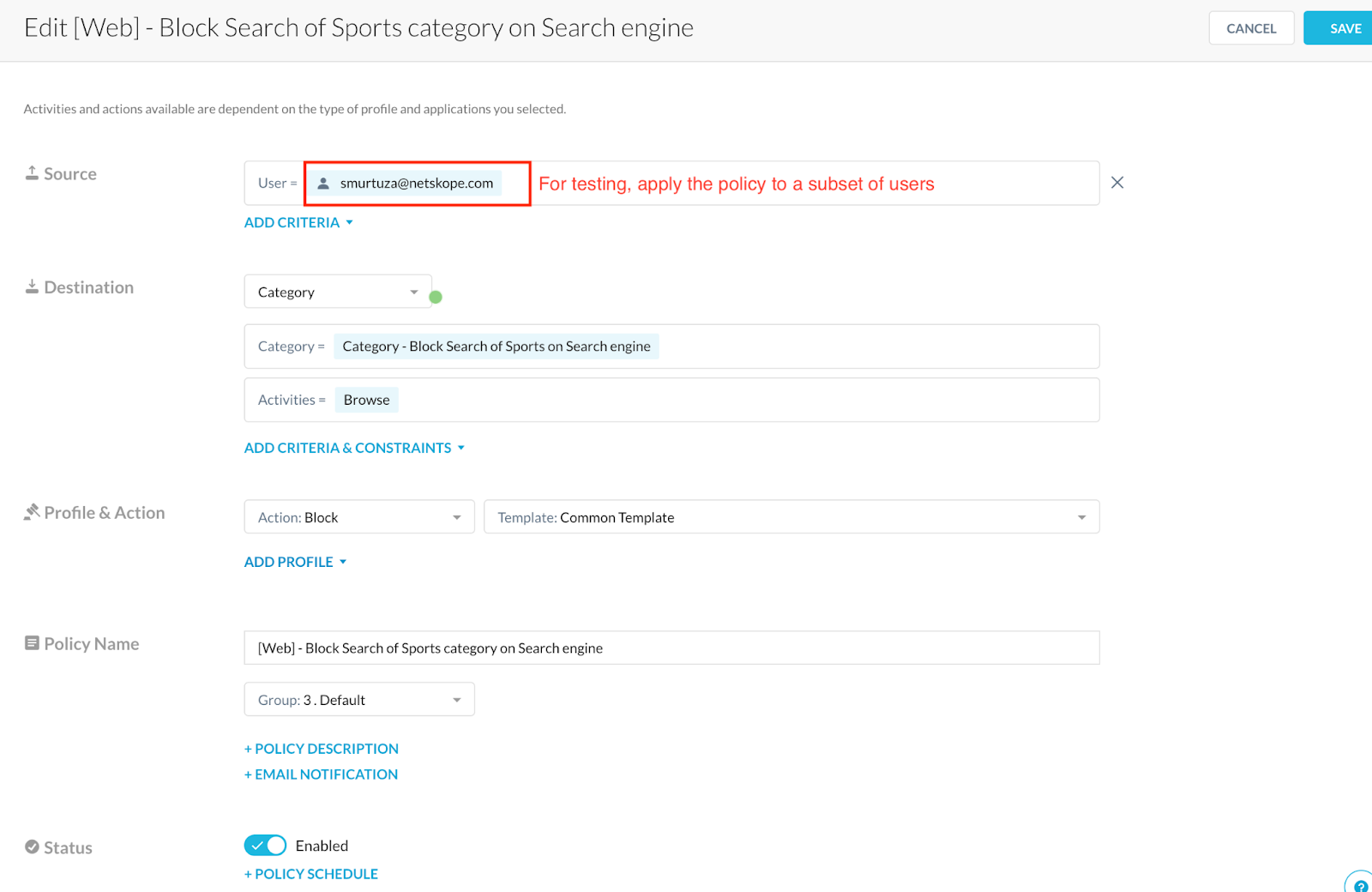Expand the Add Criteria dropdown under Source
The image size is (1372, 892).
298,223
